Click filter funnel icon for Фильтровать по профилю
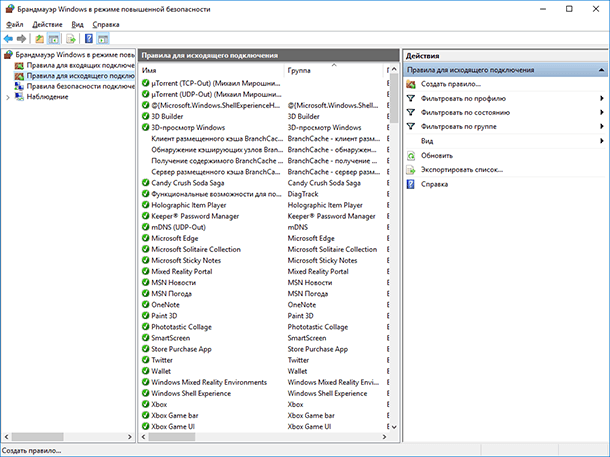 point(411,98)
